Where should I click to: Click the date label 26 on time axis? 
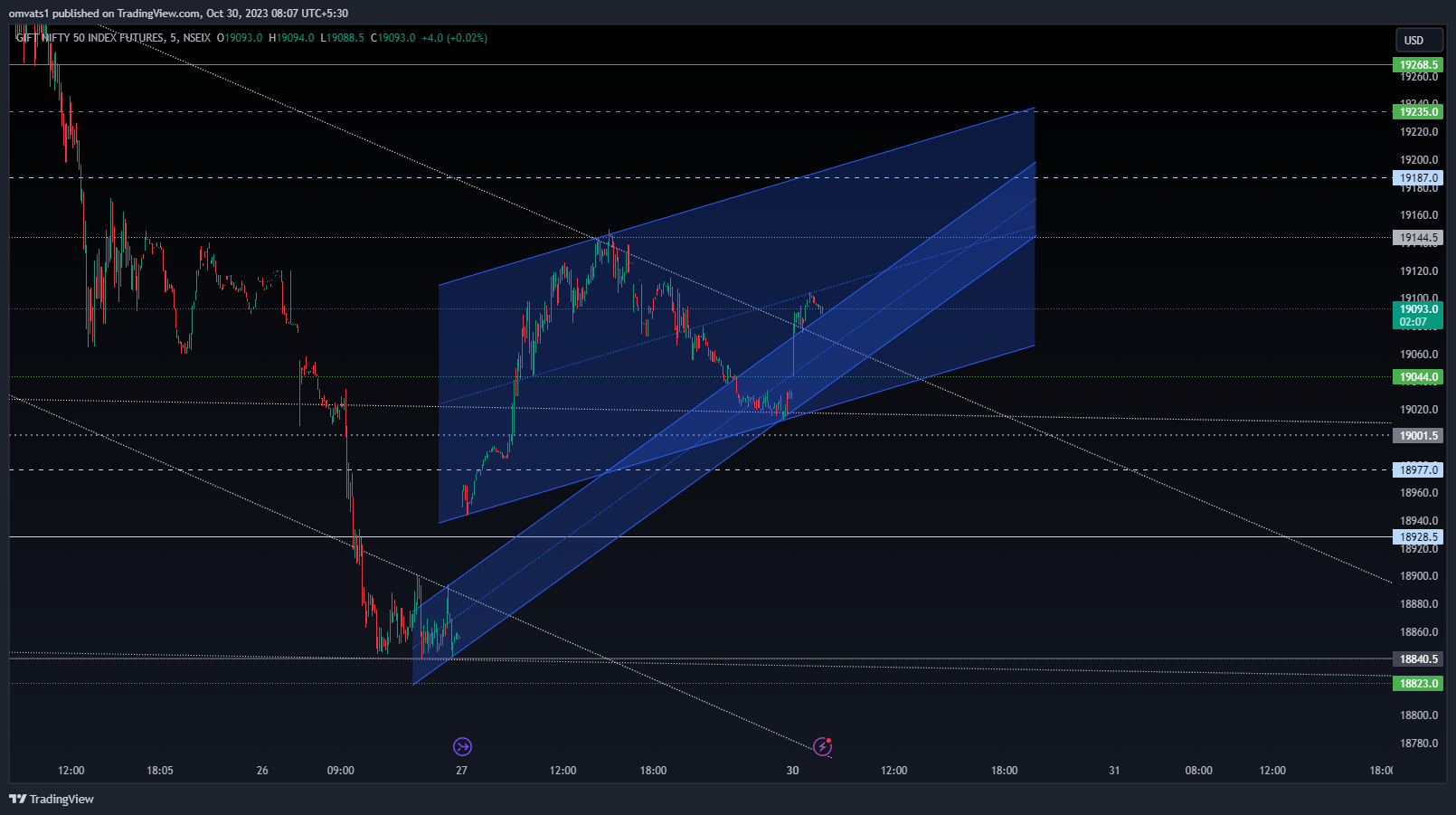[262, 771]
